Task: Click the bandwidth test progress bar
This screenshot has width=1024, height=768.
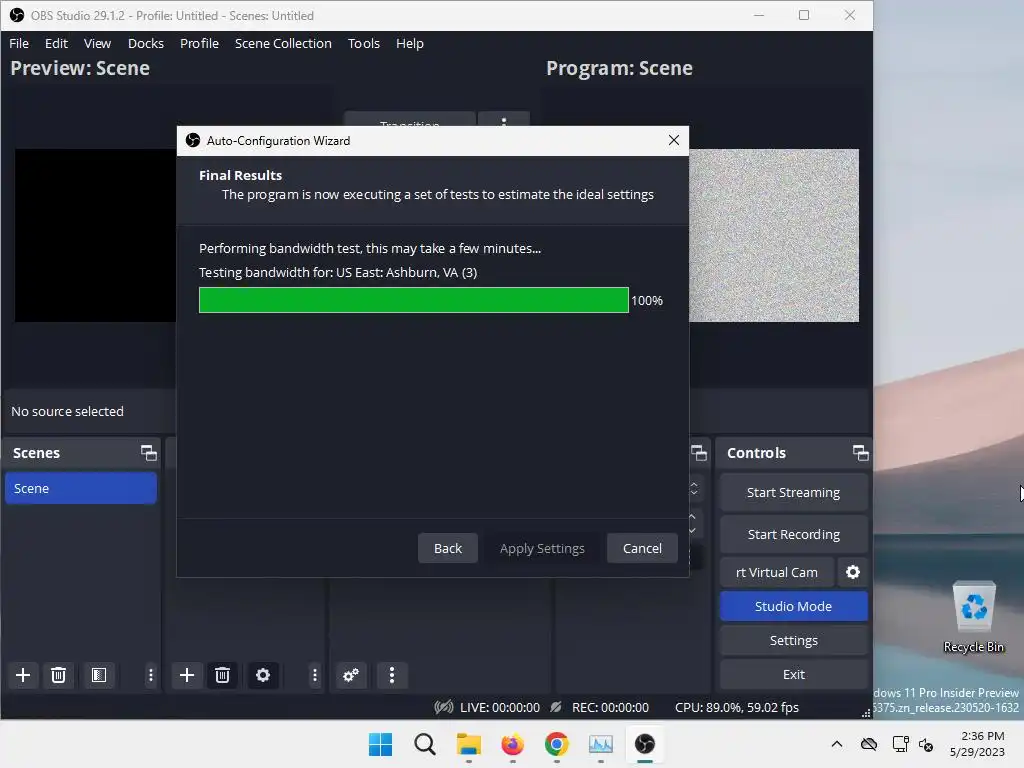Action: (413, 300)
